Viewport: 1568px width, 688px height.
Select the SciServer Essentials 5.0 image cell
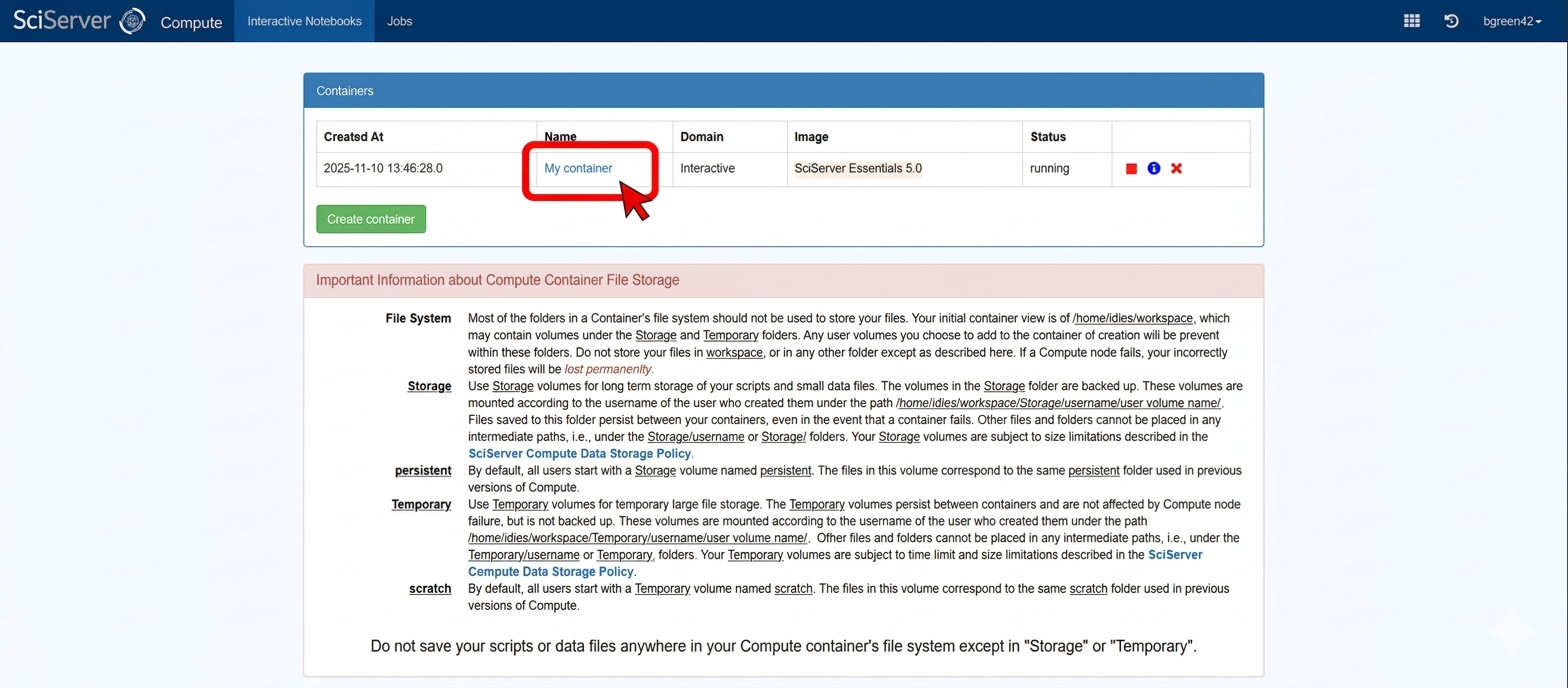[x=858, y=169]
